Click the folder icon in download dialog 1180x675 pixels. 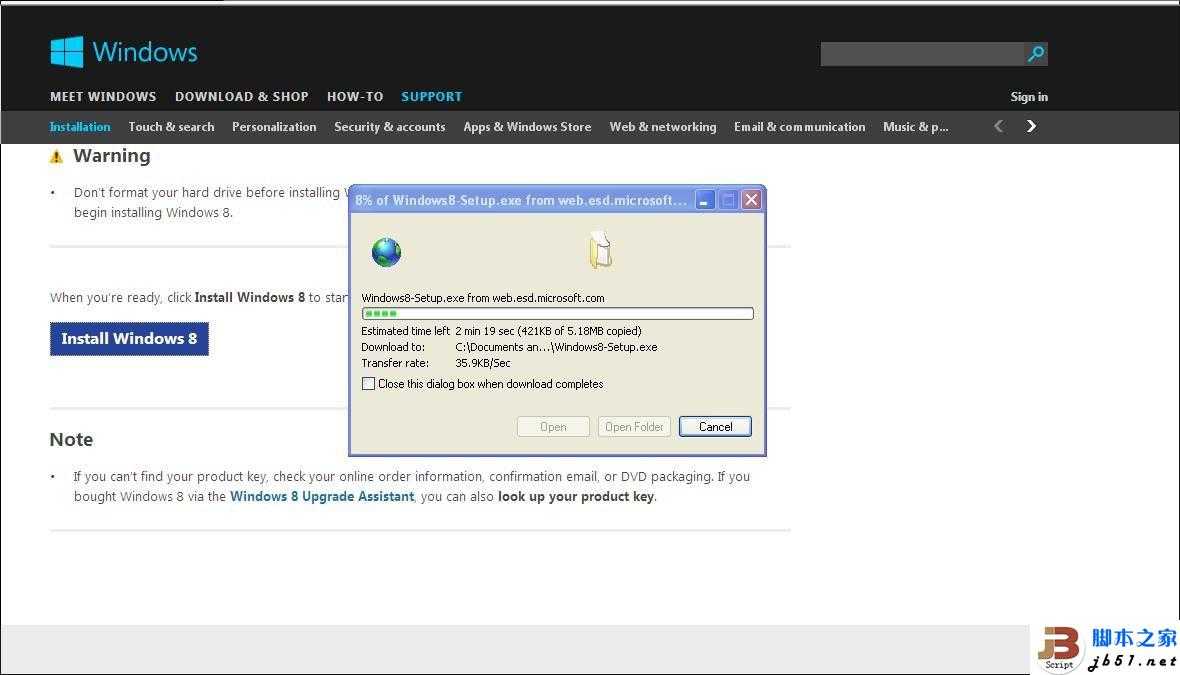pos(600,250)
